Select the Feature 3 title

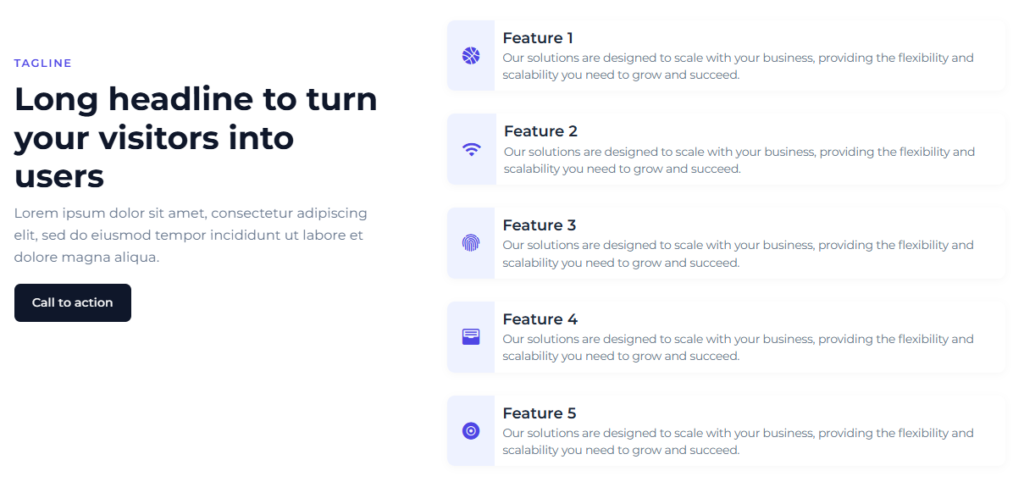[x=539, y=225]
